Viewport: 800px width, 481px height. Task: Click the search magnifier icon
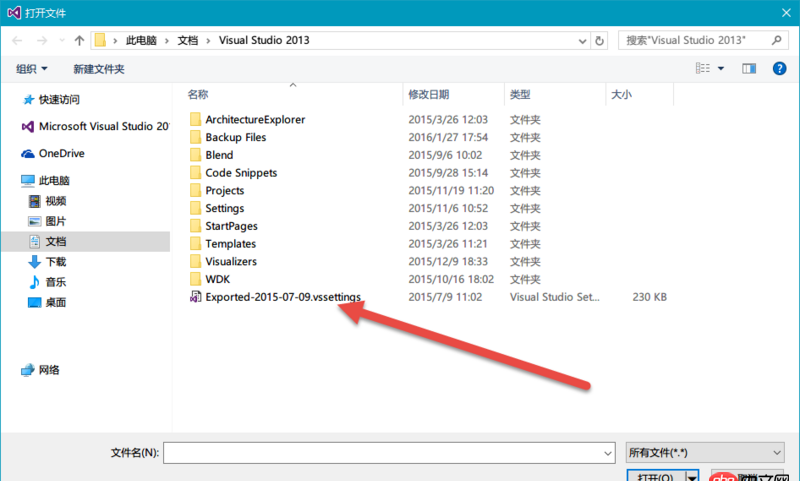coord(777,40)
